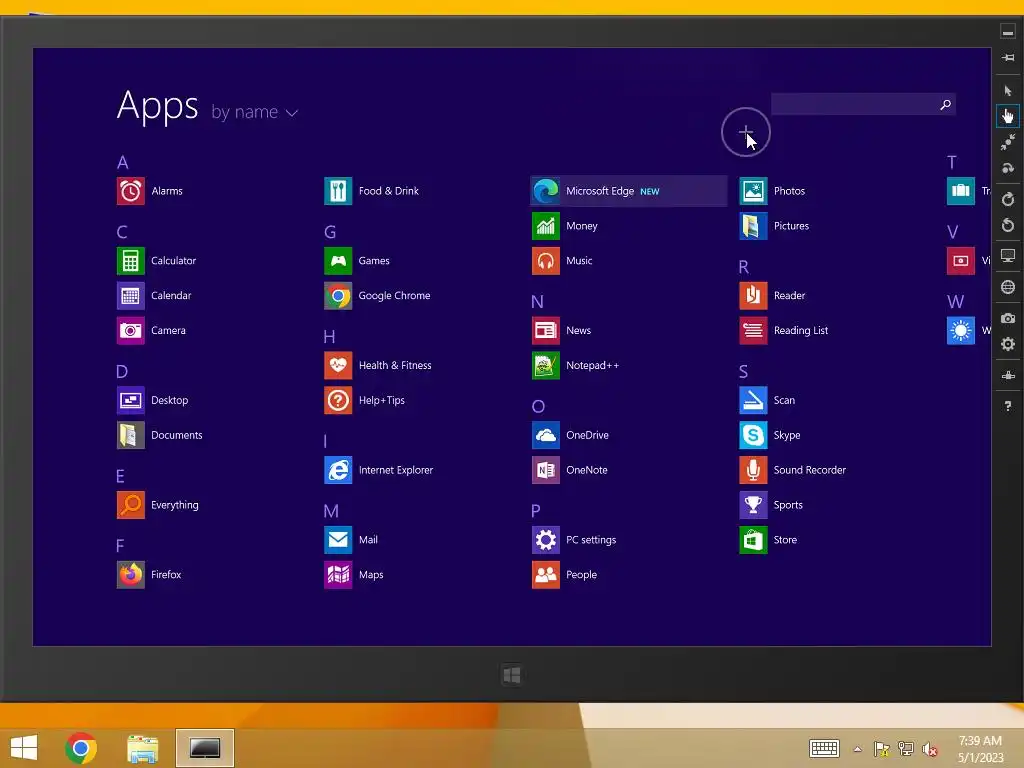Open the Camera app
This screenshot has width=1024, height=768.
pos(152,330)
